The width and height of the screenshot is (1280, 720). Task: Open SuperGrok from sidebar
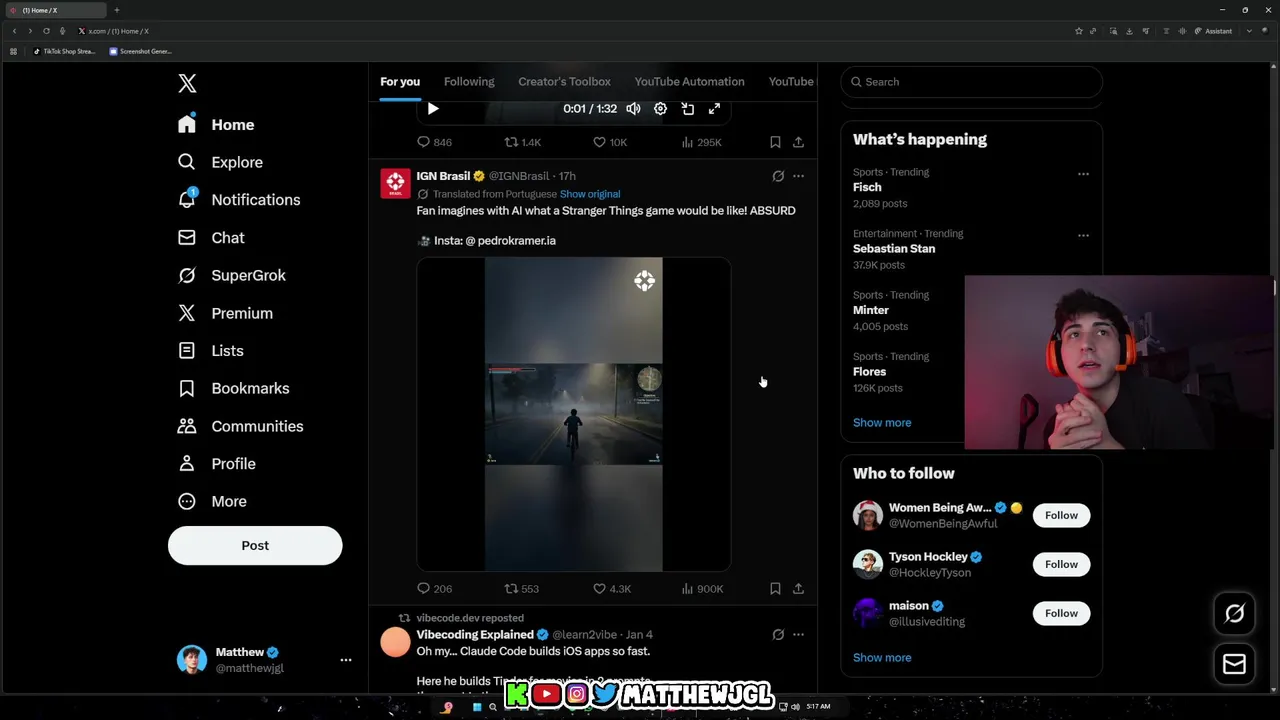[x=231, y=275]
